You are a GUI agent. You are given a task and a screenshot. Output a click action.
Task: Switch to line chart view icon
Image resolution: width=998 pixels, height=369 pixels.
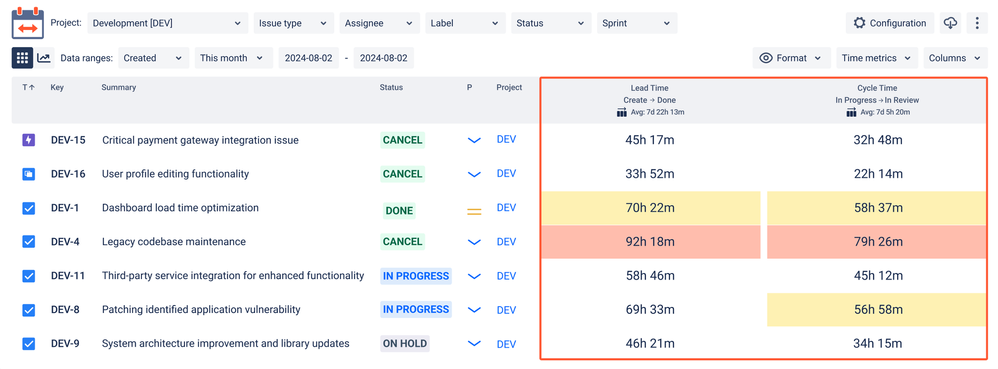(44, 58)
